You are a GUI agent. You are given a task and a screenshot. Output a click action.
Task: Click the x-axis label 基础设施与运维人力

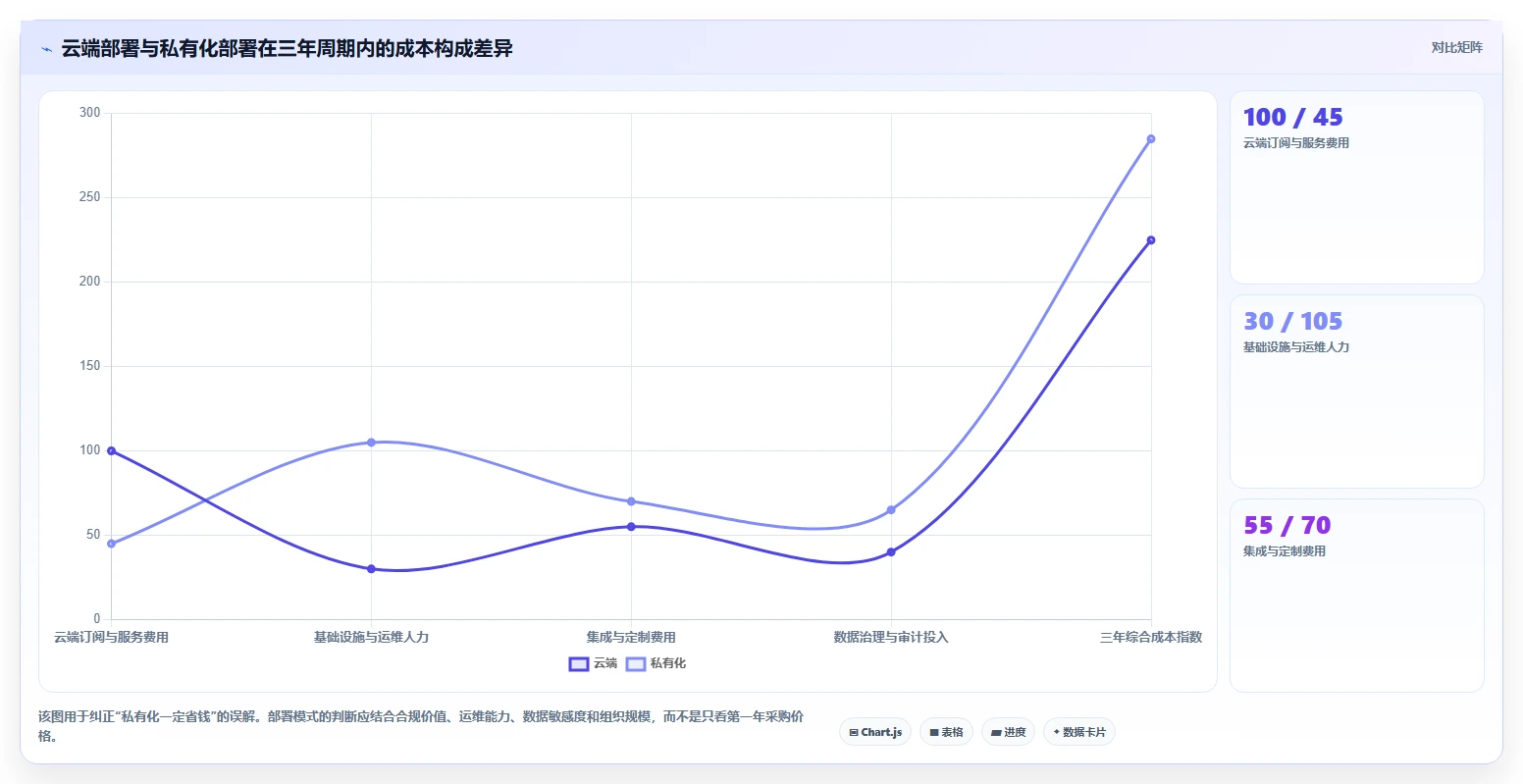tap(371, 638)
